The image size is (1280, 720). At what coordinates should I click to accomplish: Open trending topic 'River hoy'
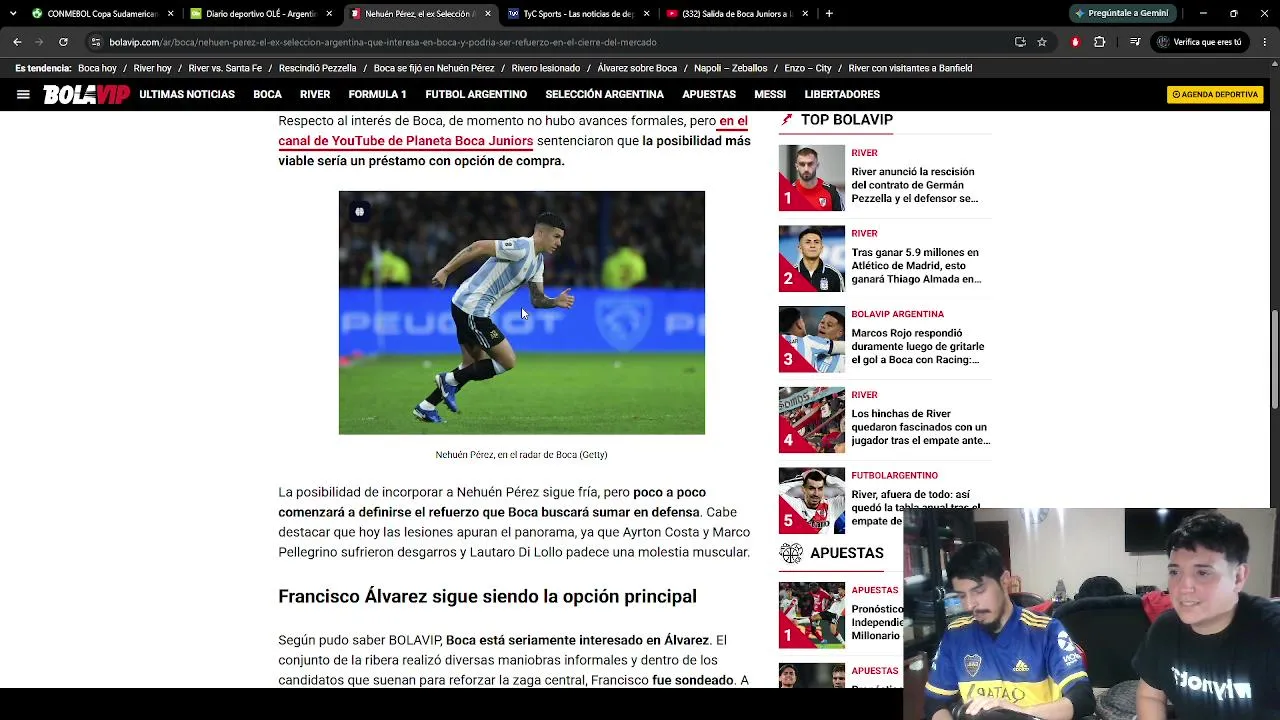pos(152,68)
